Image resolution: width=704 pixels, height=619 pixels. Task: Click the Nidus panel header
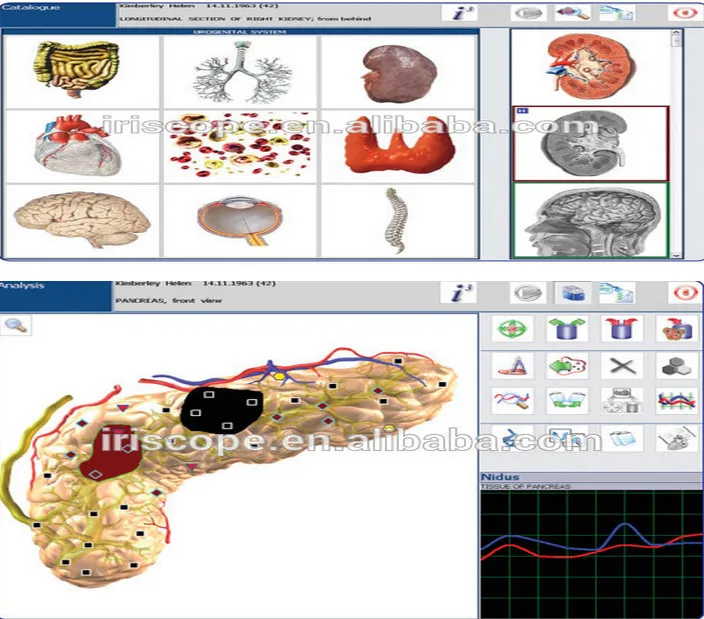point(592,477)
